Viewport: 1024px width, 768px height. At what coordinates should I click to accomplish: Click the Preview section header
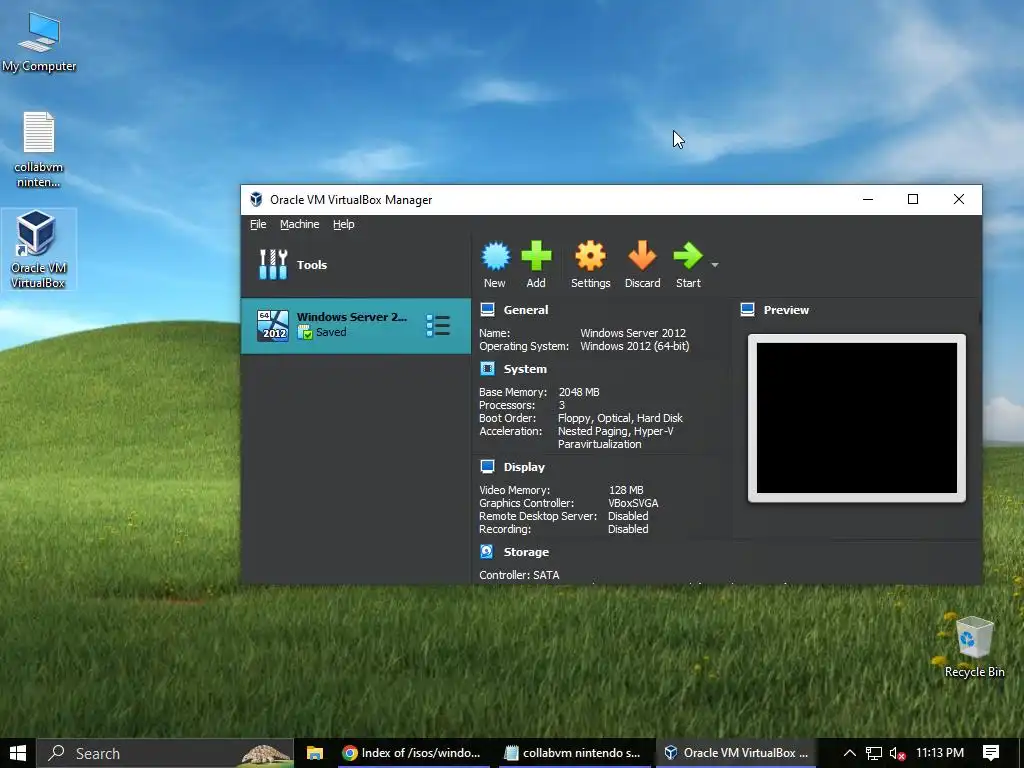(786, 310)
